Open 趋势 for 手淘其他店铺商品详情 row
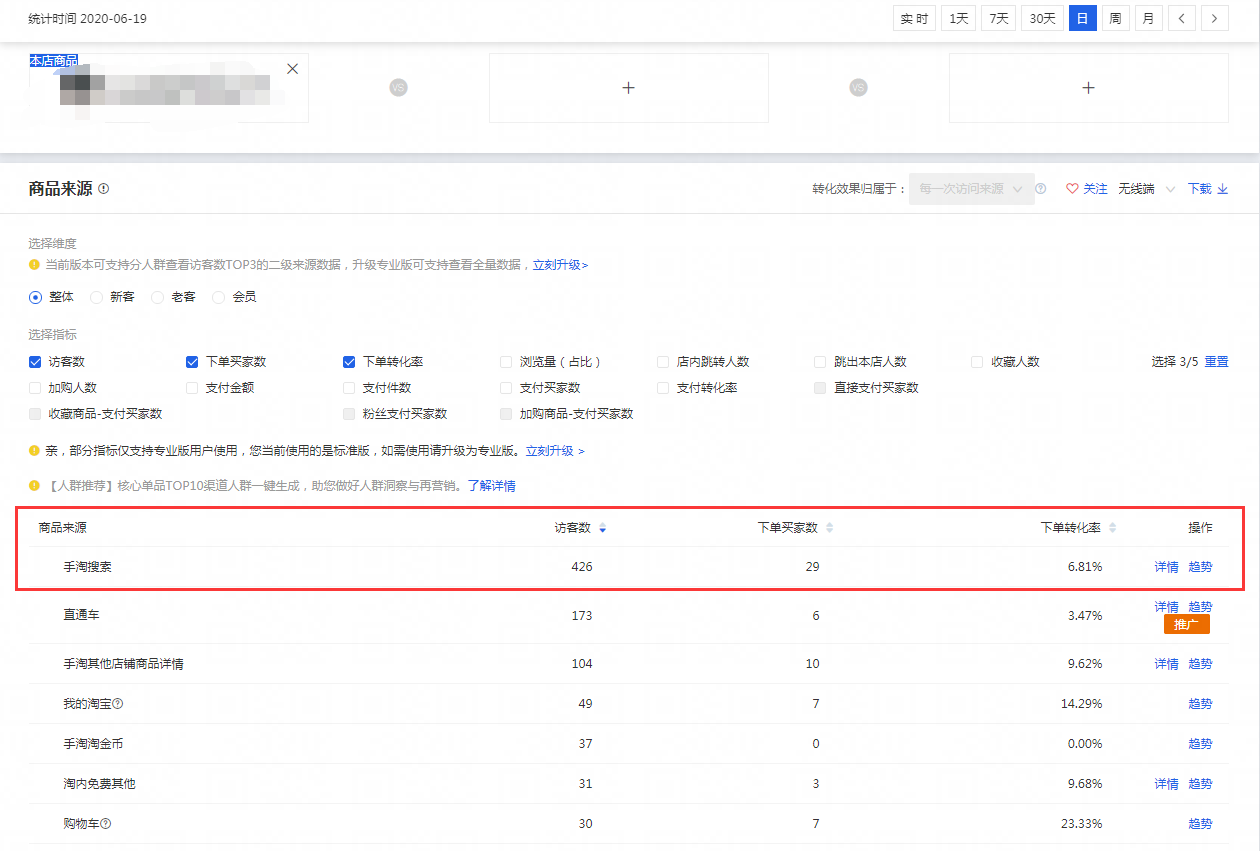 [1200, 664]
